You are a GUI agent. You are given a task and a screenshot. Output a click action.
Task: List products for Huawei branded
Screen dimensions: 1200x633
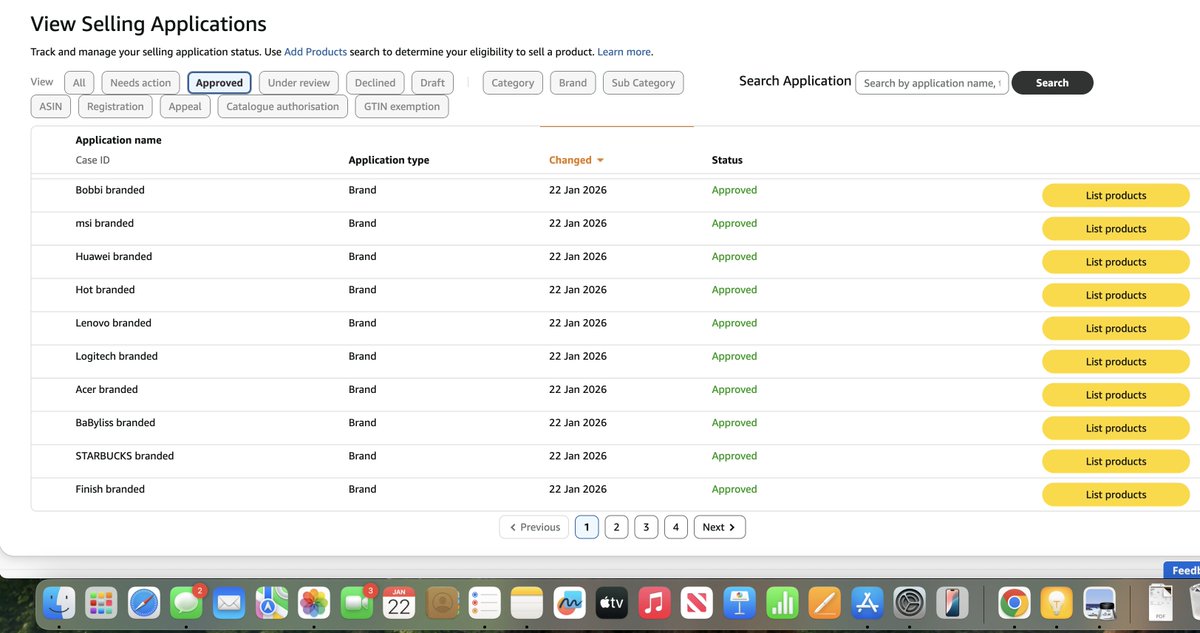pos(1116,262)
